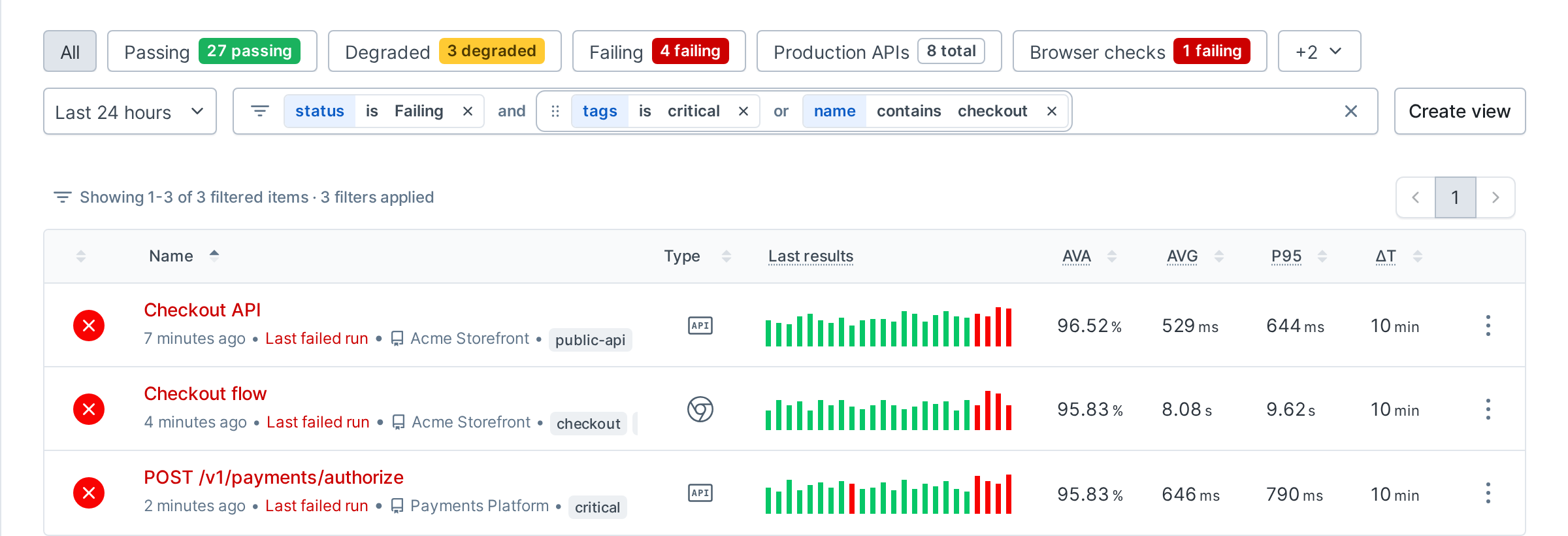Image resolution: width=1568 pixels, height=536 pixels.
Task: View Last failed run for POST /v1/payments/authorize
Action: pos(317,506)
